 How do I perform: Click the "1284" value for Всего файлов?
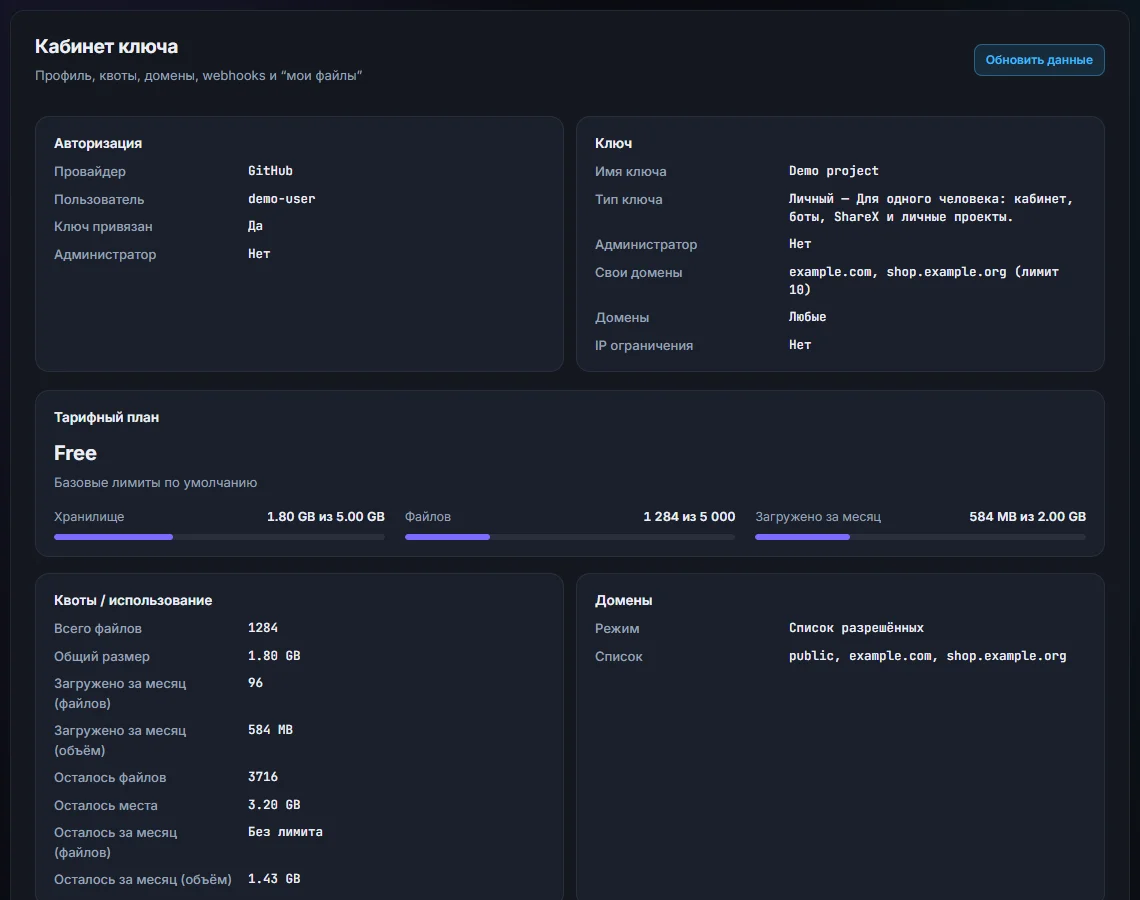[x=262, y=628]
